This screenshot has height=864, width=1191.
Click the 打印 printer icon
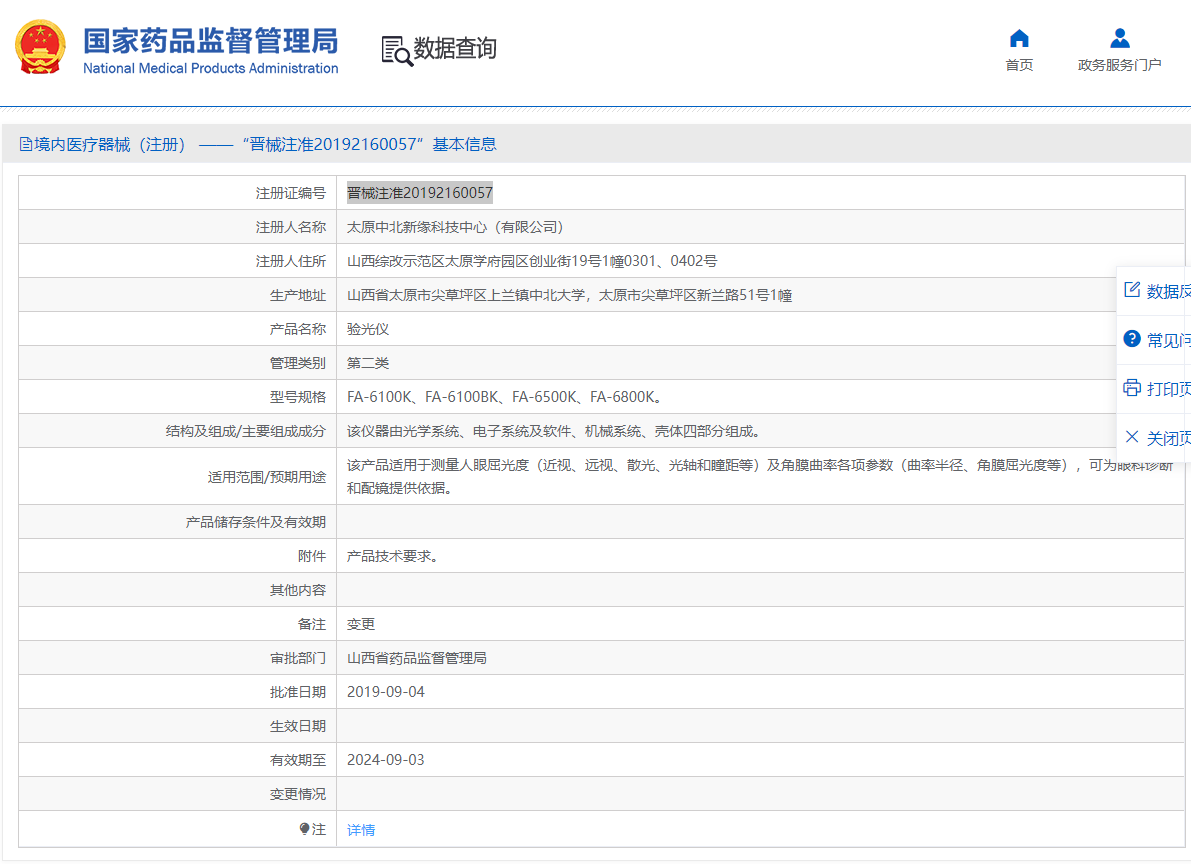1132,388
